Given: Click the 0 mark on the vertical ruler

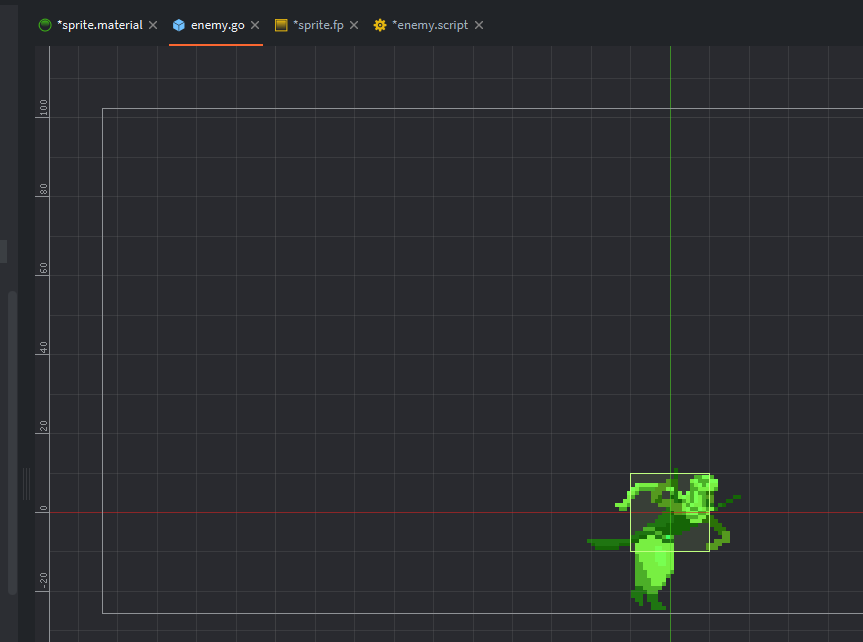Looking at the screenshot, I should [43, 510].
